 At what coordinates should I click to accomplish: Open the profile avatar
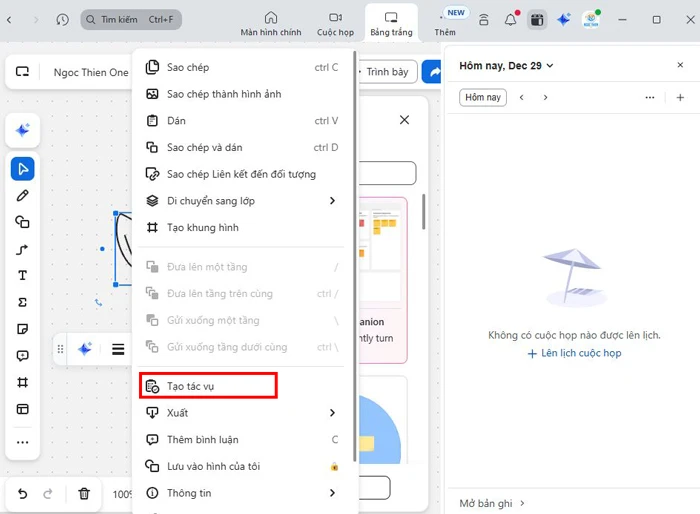(591, 20)
